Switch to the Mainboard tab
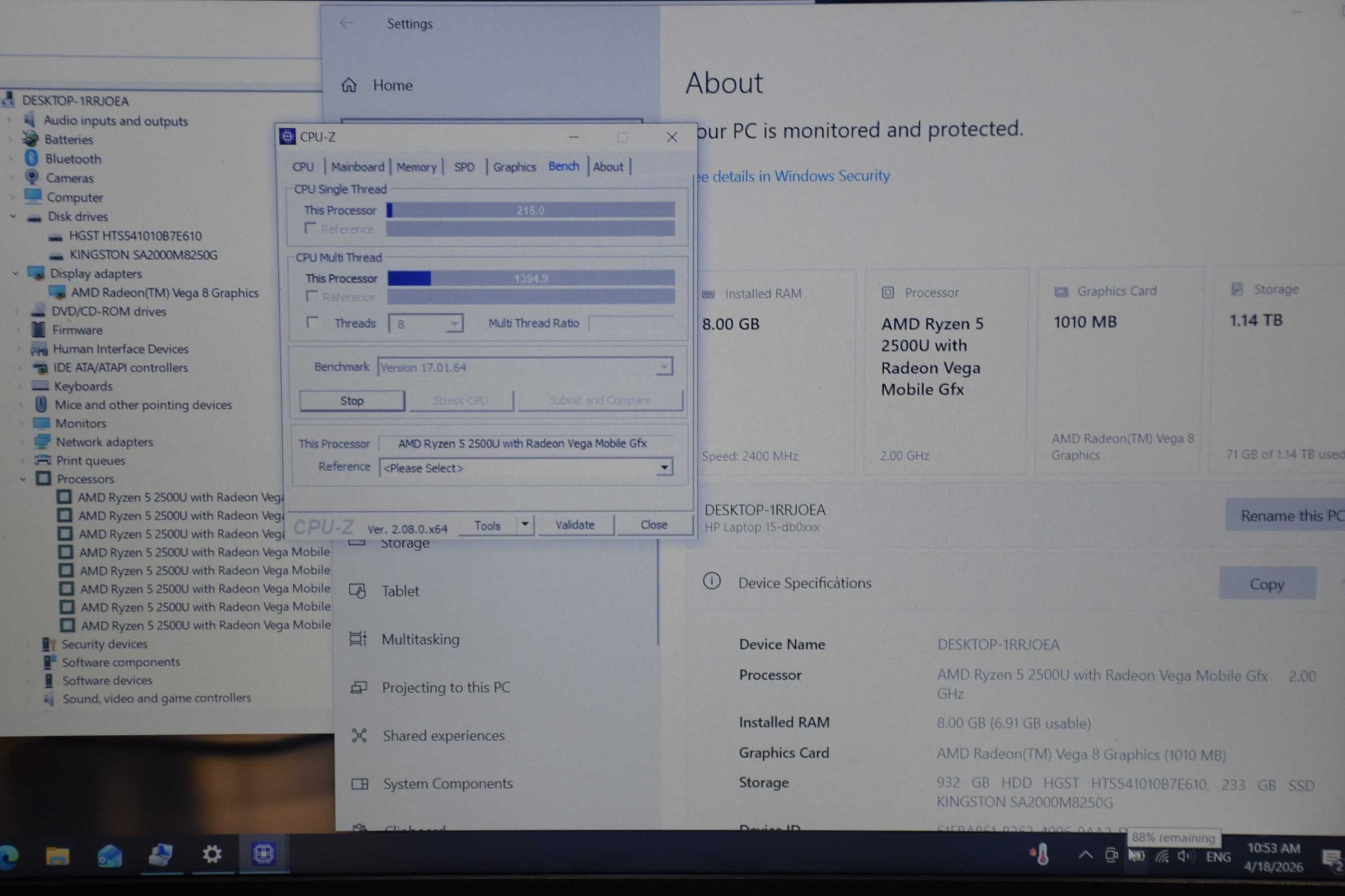The height and width of the screenshot is (896, 1345). pyautogui.click(x=357, y=167)
